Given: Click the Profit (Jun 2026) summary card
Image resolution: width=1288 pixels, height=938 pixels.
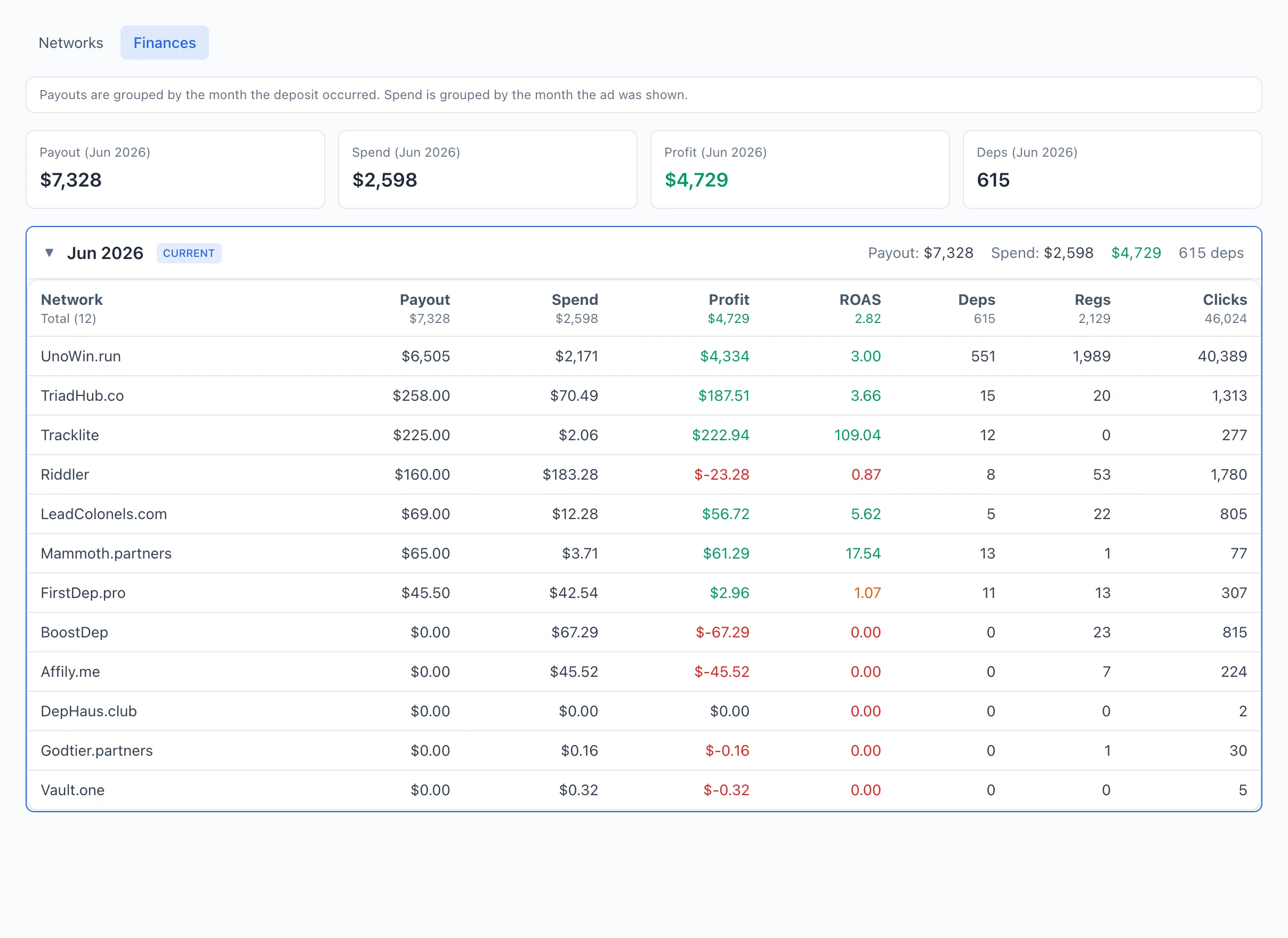Looking at the screenshot, I should [800, 170].
